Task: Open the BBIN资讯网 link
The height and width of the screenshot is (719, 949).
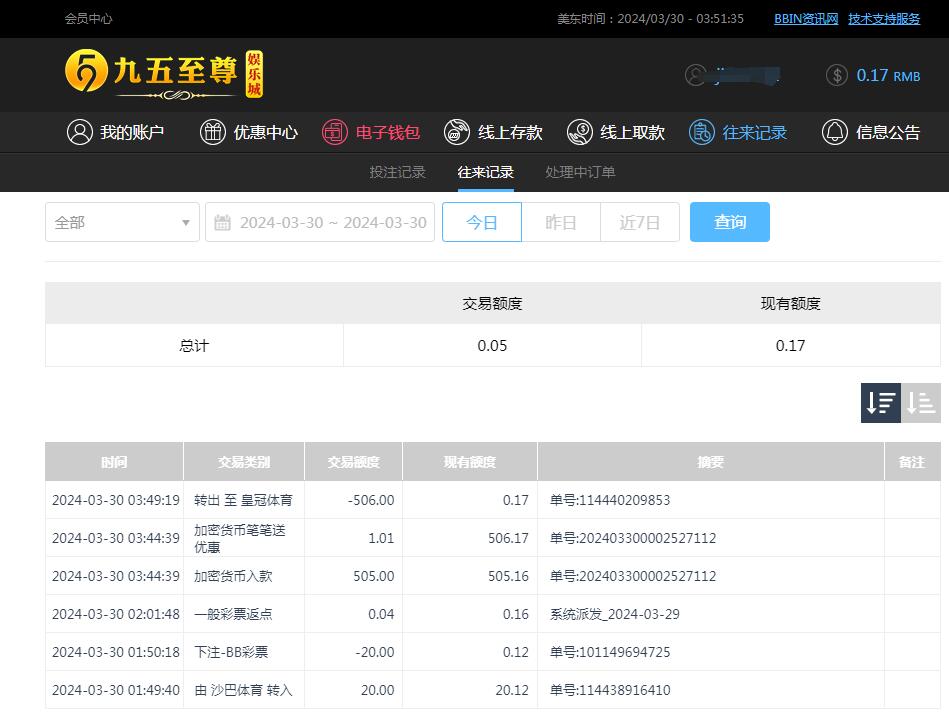Action: pos(806,18)
